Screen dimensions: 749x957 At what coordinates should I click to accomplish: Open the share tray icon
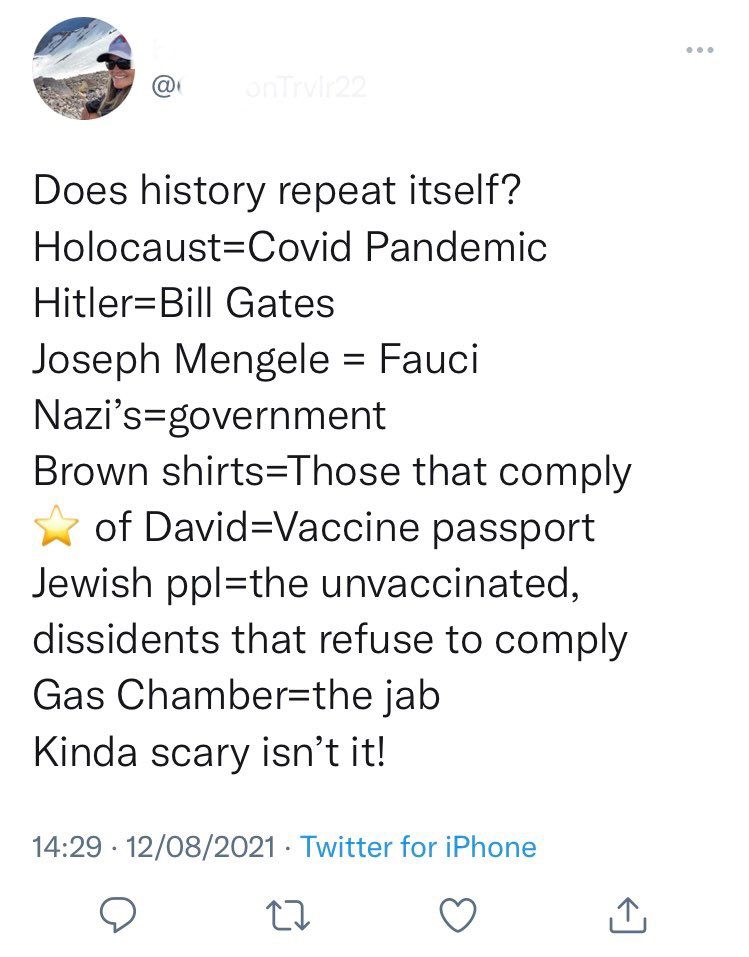point(625,913)
